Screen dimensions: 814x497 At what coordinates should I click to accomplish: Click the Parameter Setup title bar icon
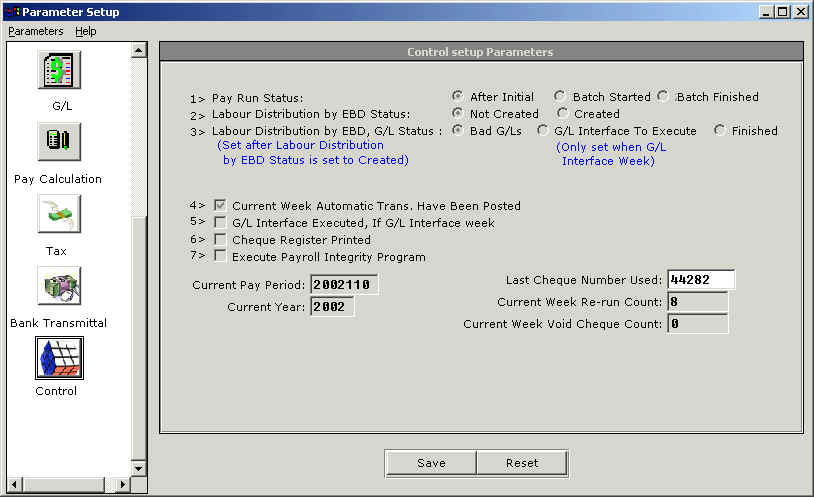point(11,12)
